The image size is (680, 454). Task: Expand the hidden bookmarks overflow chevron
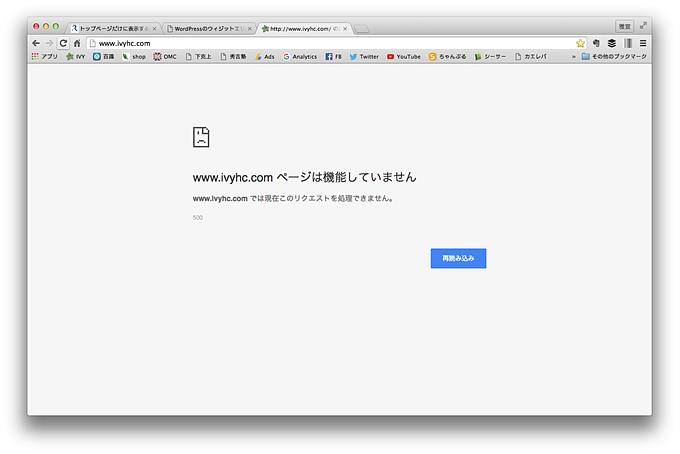click(573, 57)
